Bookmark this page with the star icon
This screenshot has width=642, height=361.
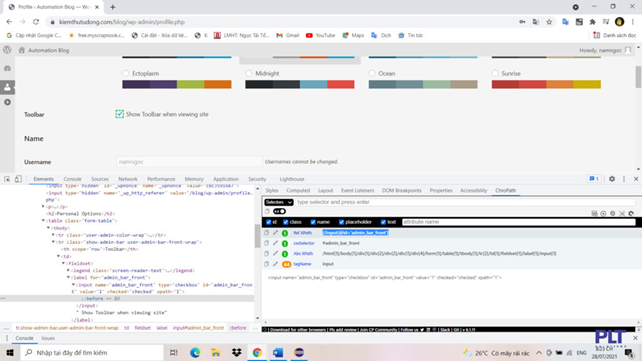549,22
